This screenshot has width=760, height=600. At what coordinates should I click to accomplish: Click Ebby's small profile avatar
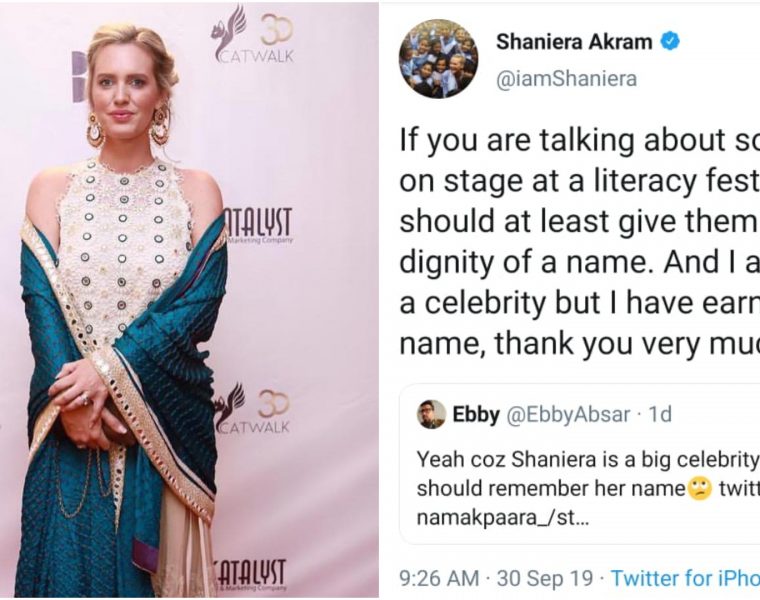[431, 414]
